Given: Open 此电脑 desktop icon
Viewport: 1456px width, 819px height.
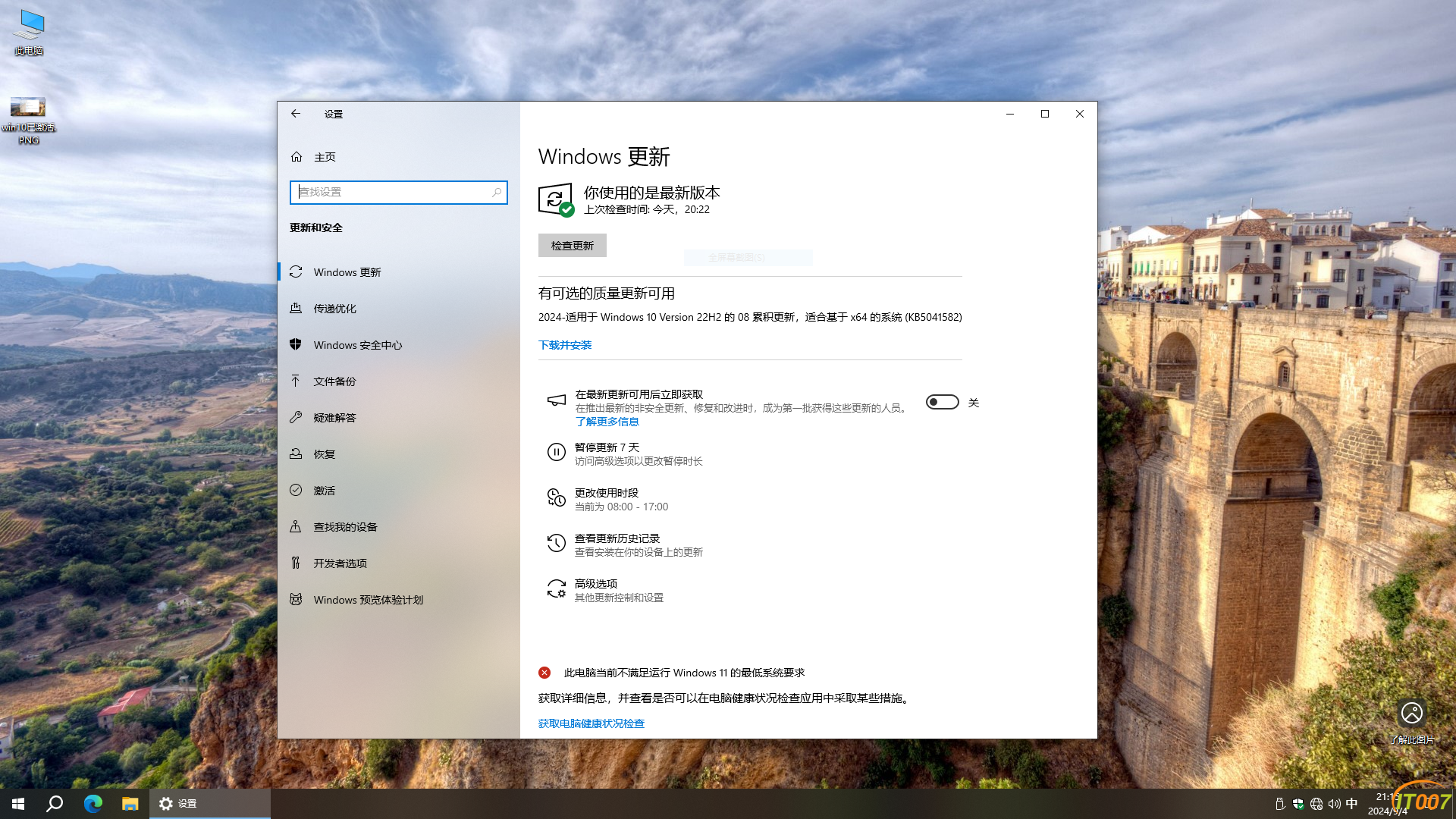Looking at the screenshot, I should click(x=29, y=33).
